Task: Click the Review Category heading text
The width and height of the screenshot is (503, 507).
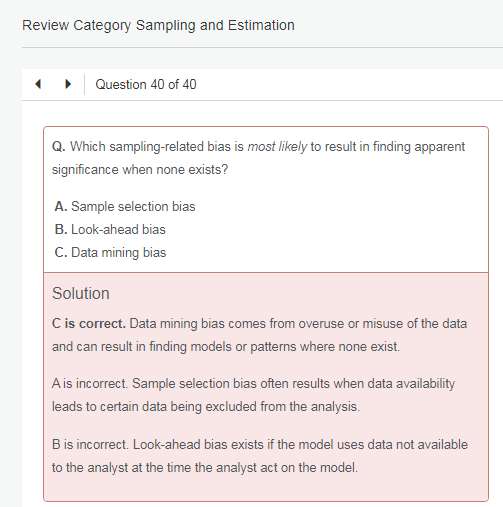Action: tap(76, 26)
